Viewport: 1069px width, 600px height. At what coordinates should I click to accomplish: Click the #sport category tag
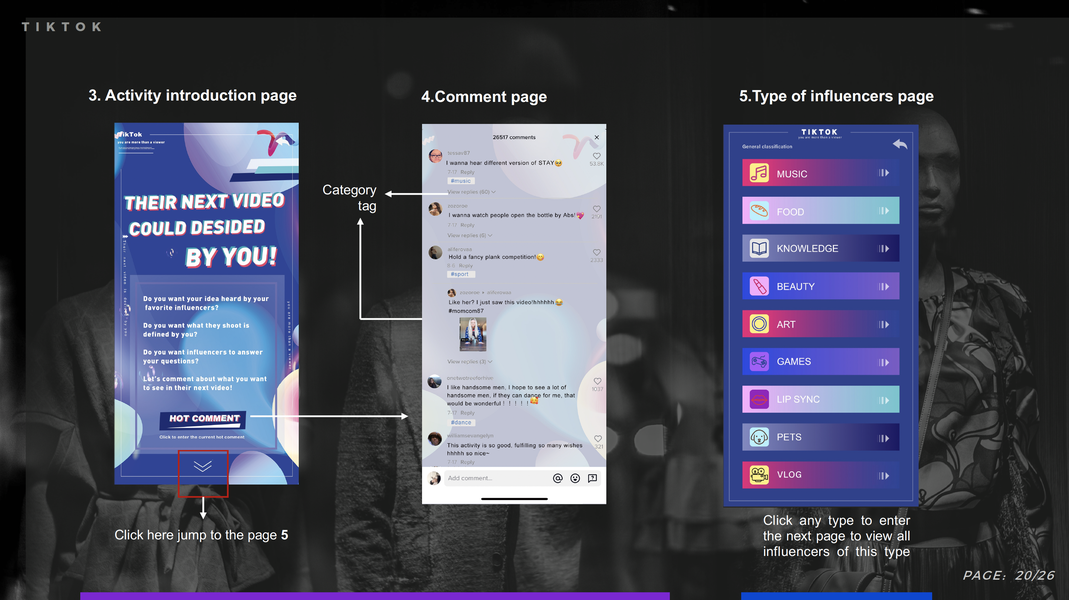pyautogui.click(x=461, y=274)
